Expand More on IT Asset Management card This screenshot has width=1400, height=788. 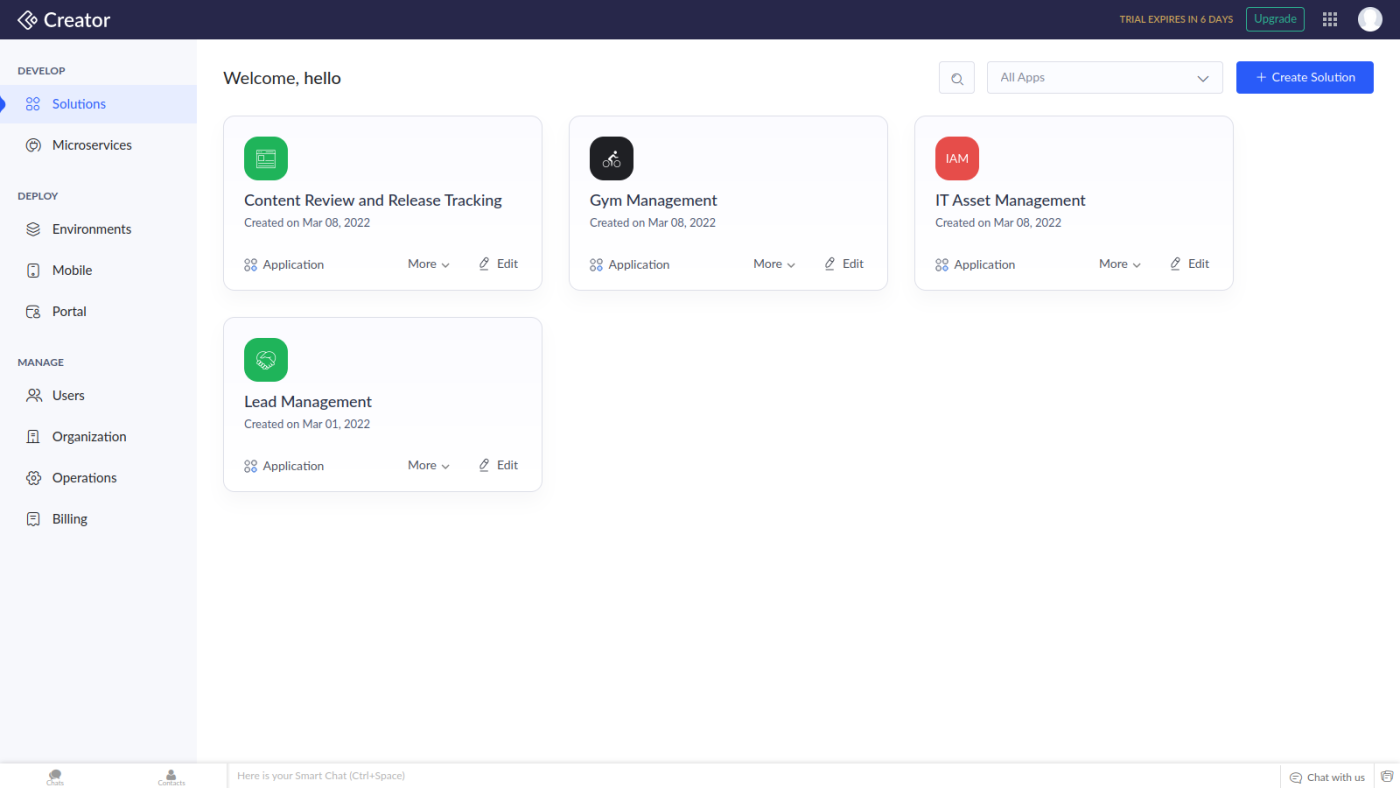(1120, 264)
